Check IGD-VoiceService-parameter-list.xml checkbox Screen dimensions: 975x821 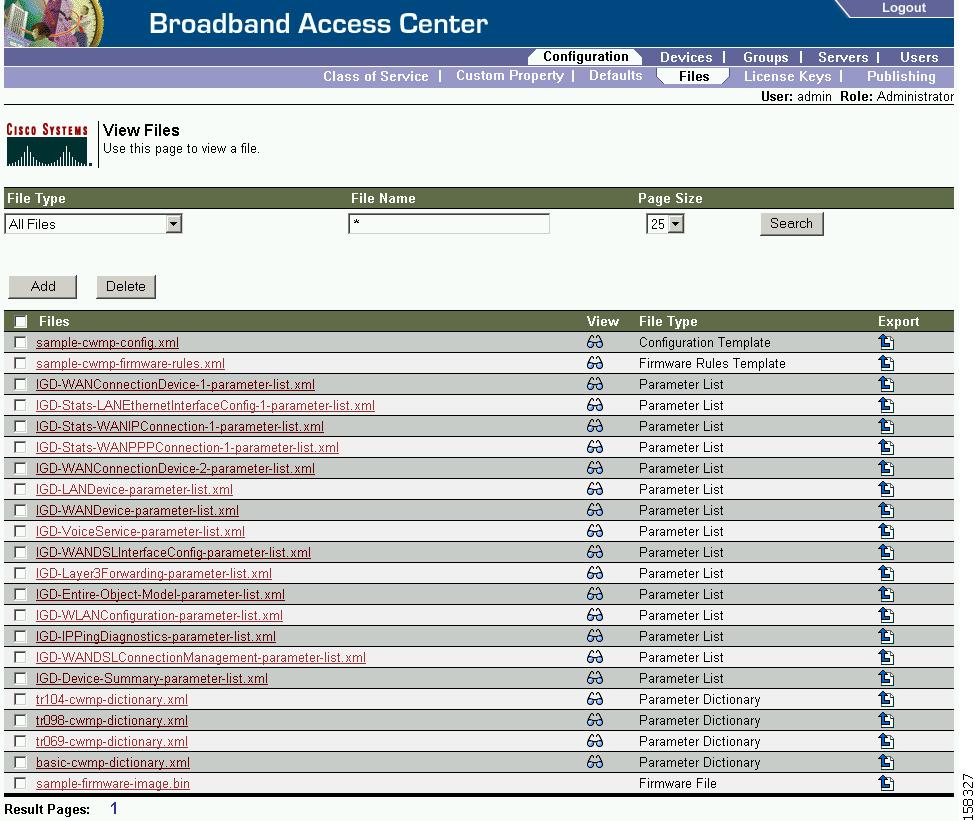[x=21, y=531]
